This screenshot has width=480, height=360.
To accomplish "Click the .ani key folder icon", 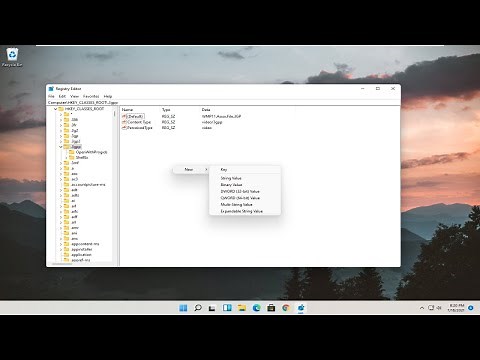I will pyautogui.click(x=67, y=233).
